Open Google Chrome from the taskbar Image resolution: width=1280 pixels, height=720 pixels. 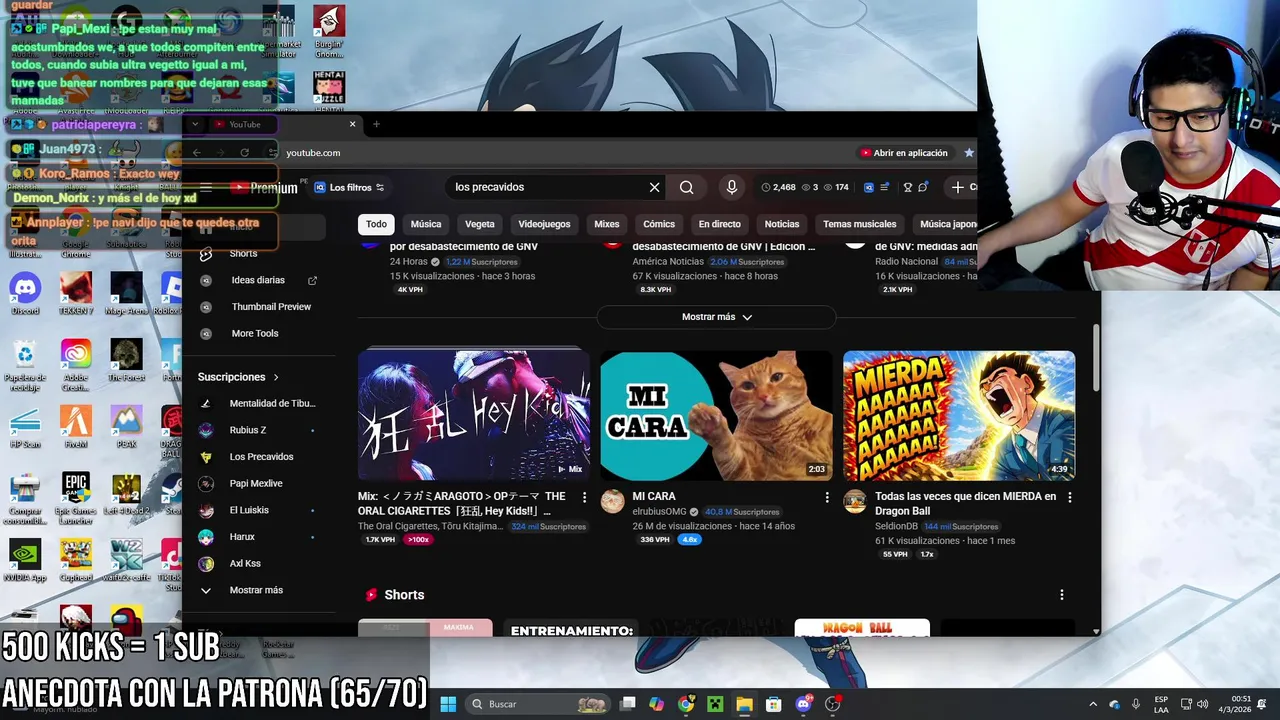686,704
